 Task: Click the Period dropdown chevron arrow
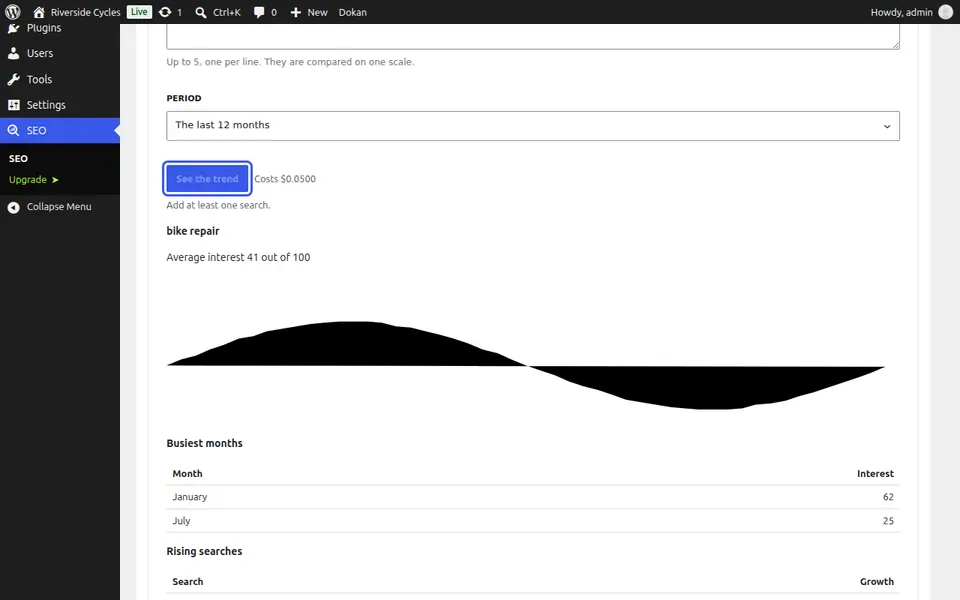[x=887, y=126]
